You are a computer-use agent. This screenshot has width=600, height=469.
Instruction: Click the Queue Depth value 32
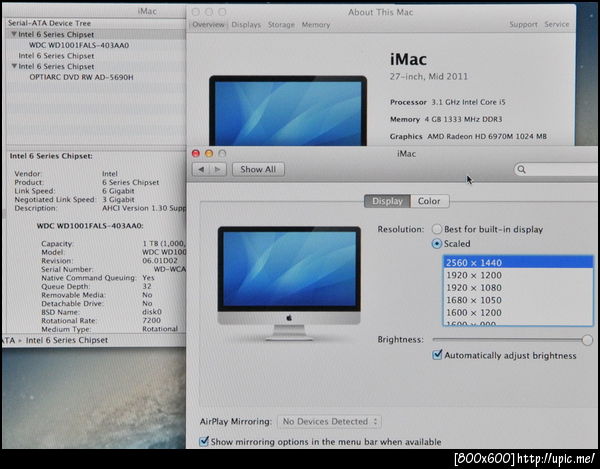click(x=147, y=286)
